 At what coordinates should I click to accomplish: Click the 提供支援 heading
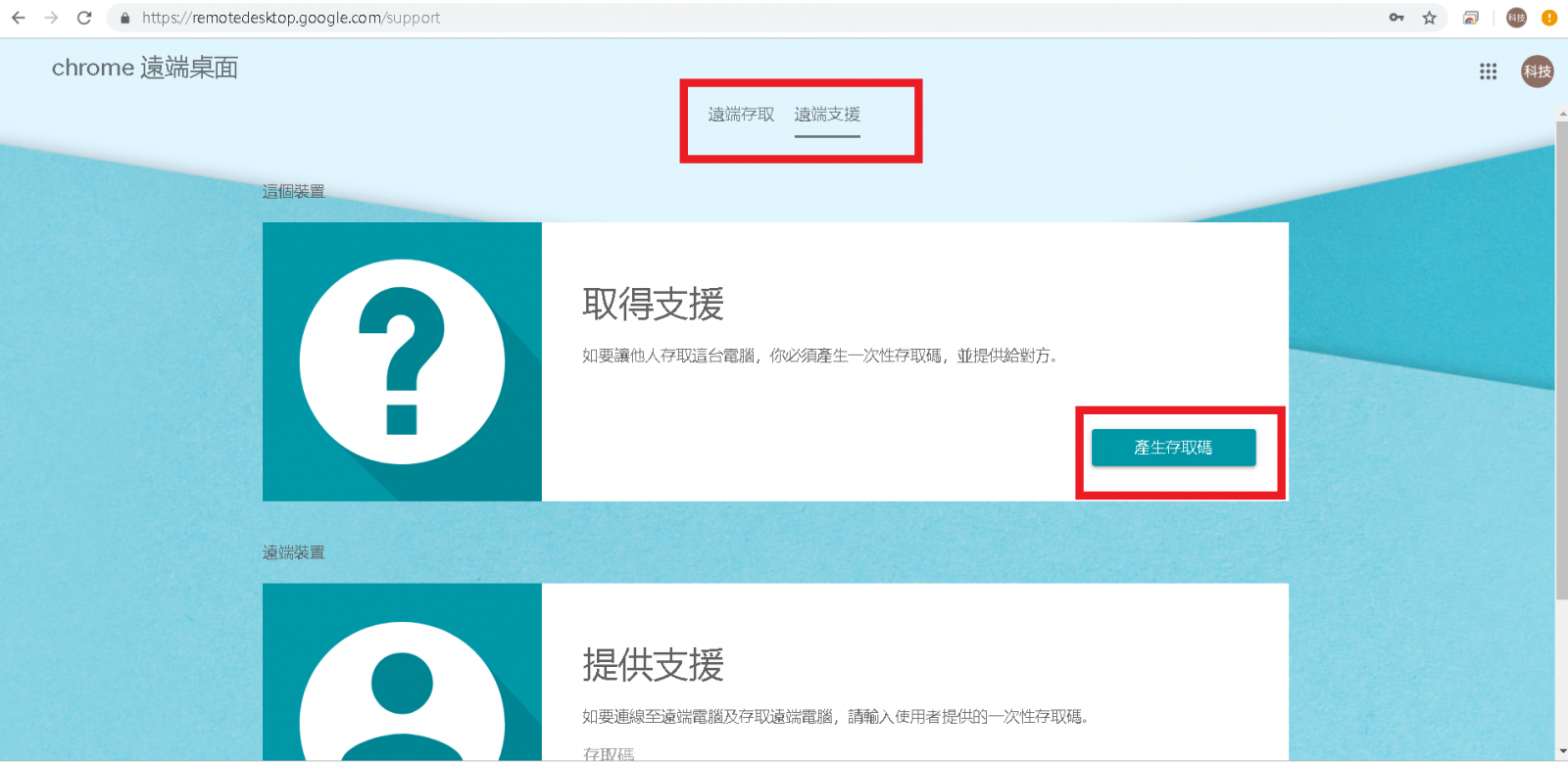(654, 666)
